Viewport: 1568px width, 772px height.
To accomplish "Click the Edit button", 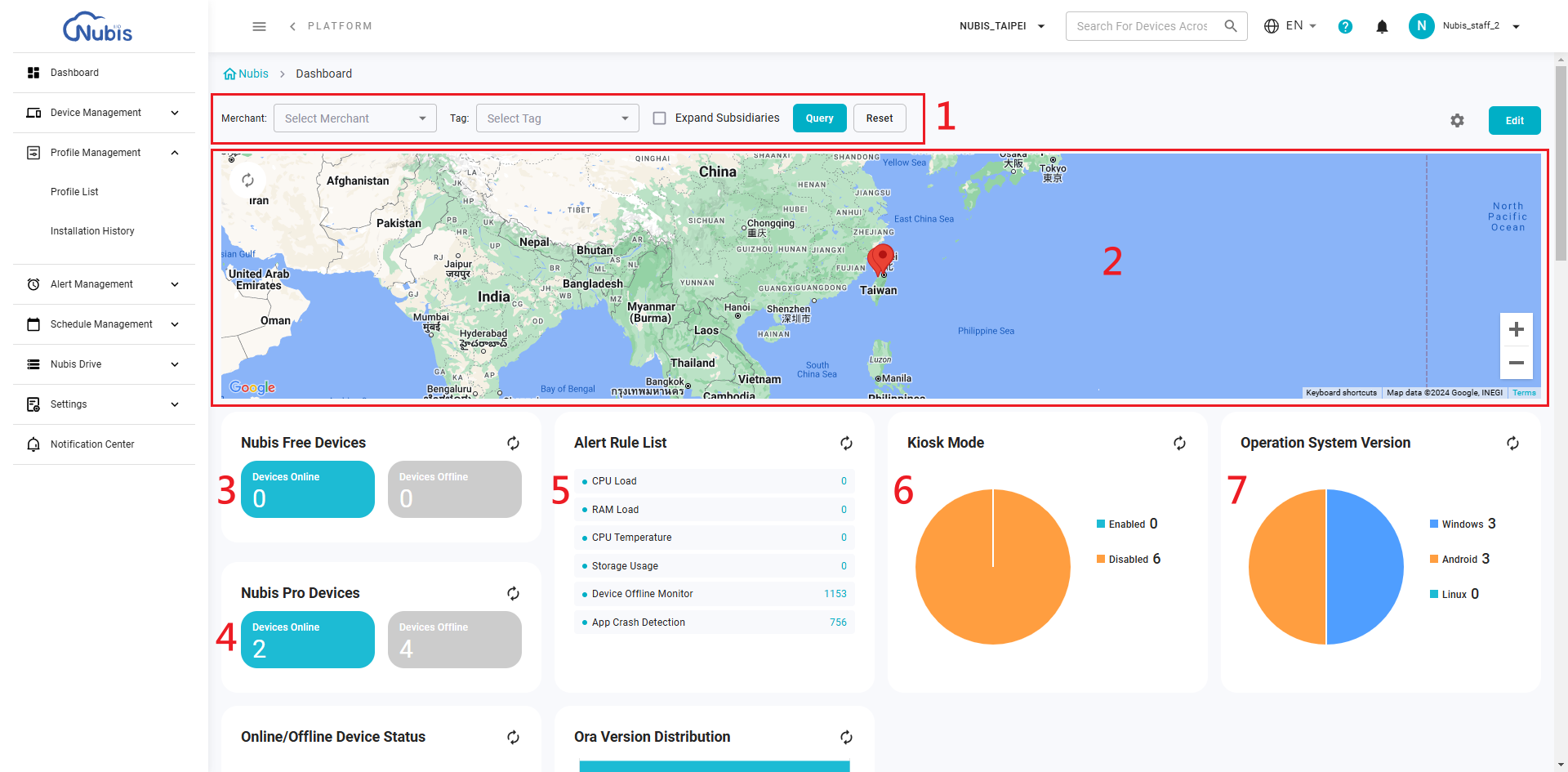I will pos(1514,121).
